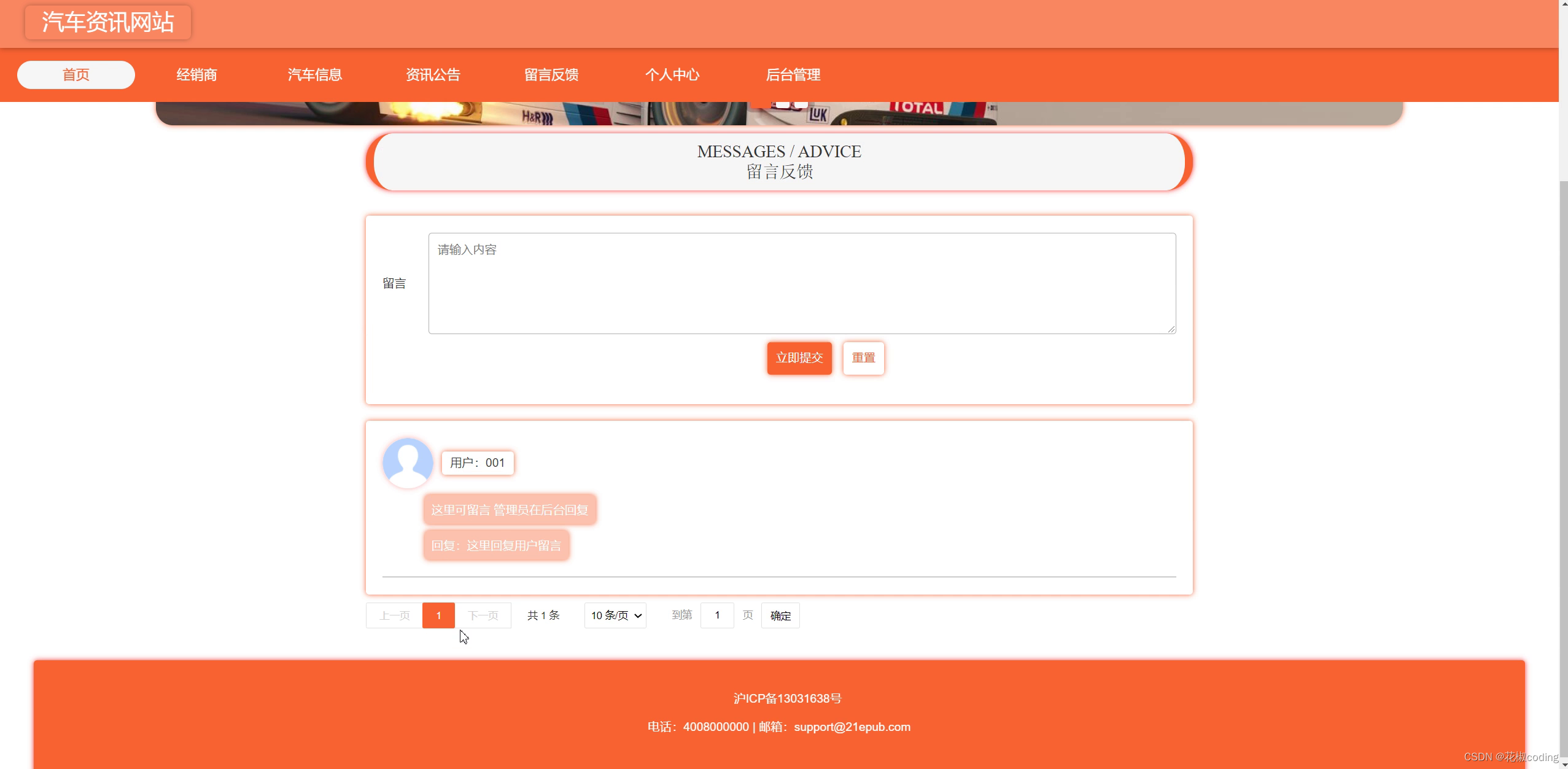Click the 确定 pagination confirm button
The height and width of the screenshot is (769, 1568).
[x=780, y=615]
